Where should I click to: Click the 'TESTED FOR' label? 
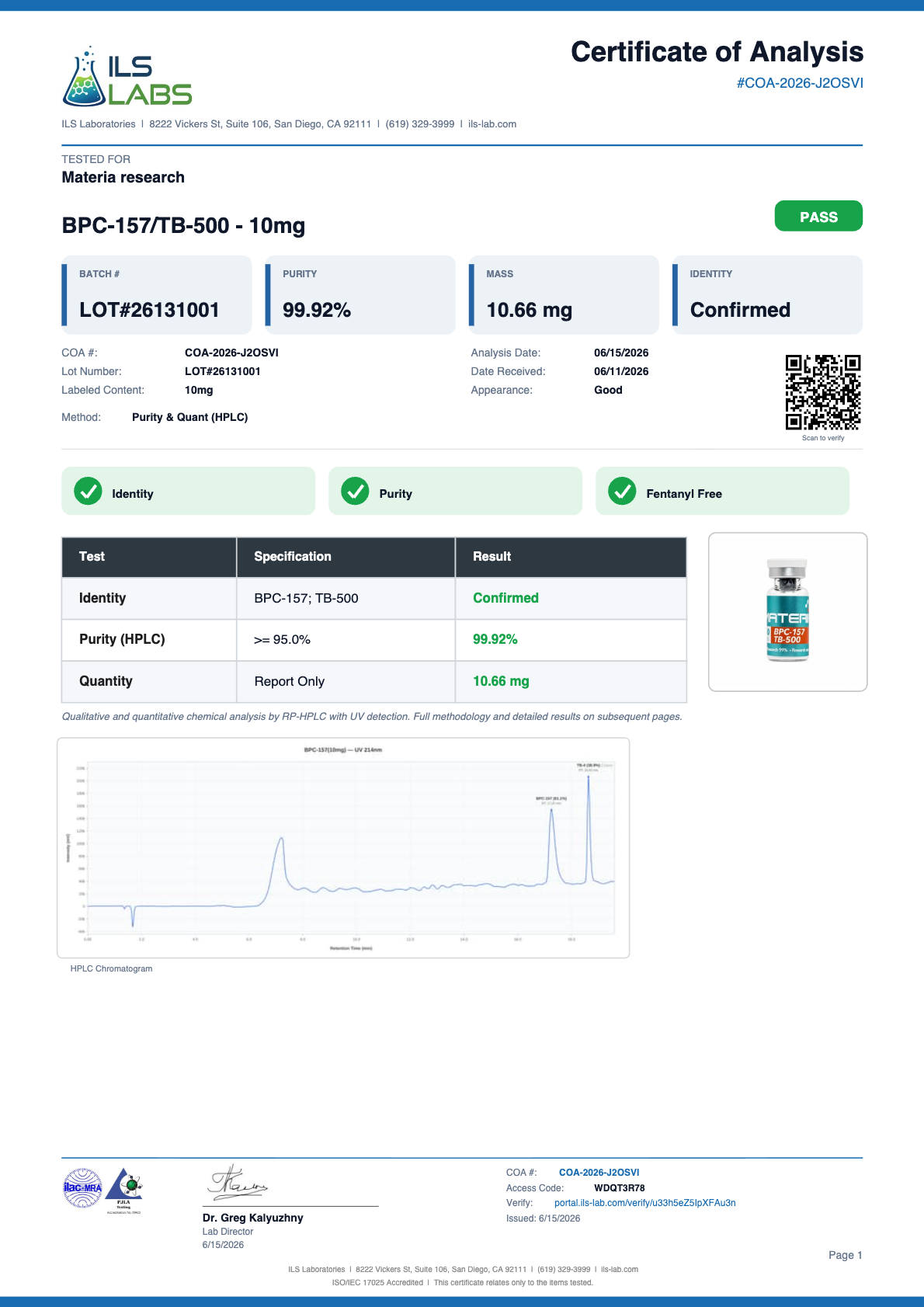pyautogui.click(x=96, y=159)
